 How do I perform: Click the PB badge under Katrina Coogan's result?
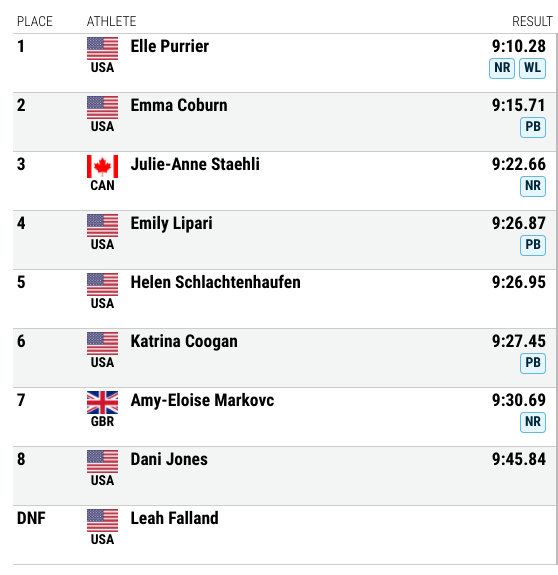click(x=533, y=363)
